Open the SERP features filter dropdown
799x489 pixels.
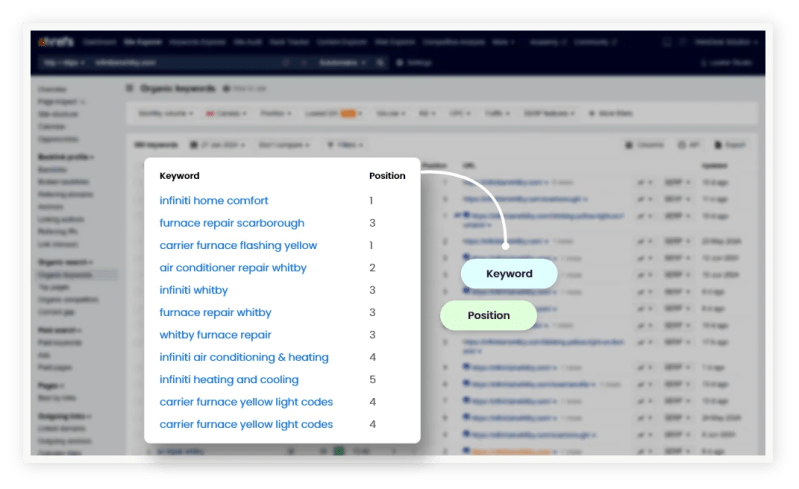click(x=549, y=114)
